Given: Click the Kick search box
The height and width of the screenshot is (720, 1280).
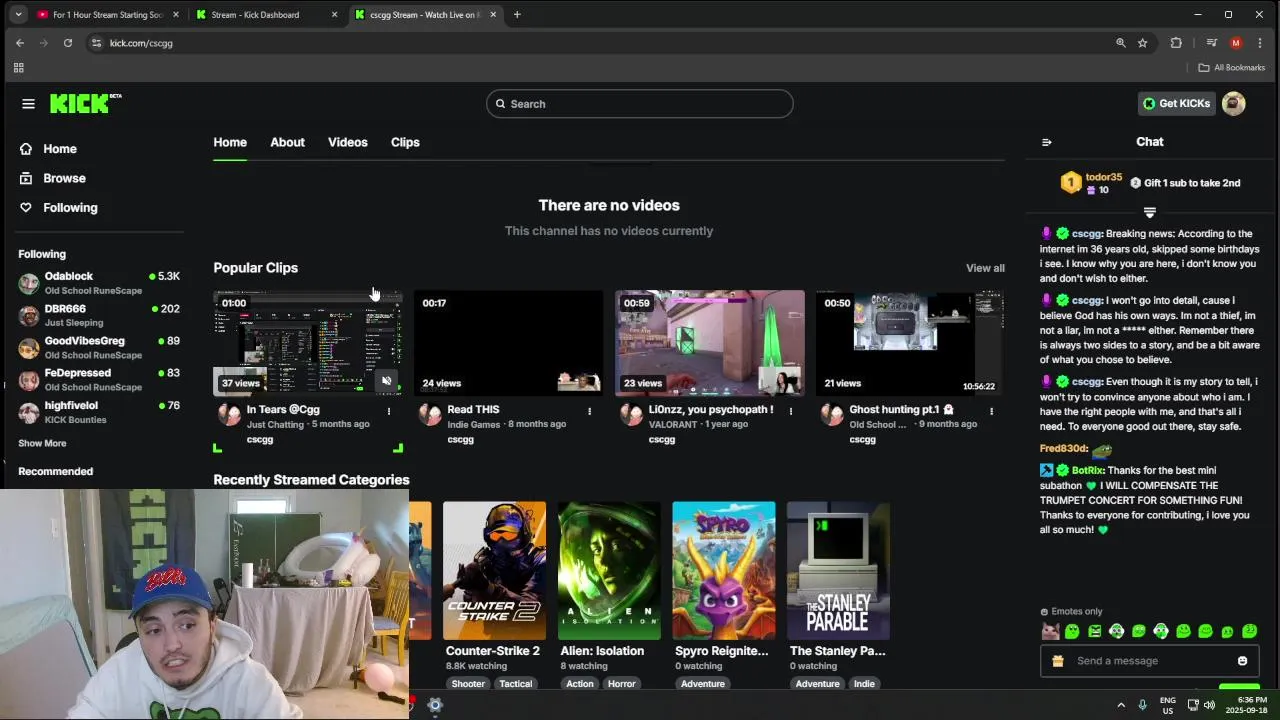Looking at the screenshot, I should (x=640, y=104).
